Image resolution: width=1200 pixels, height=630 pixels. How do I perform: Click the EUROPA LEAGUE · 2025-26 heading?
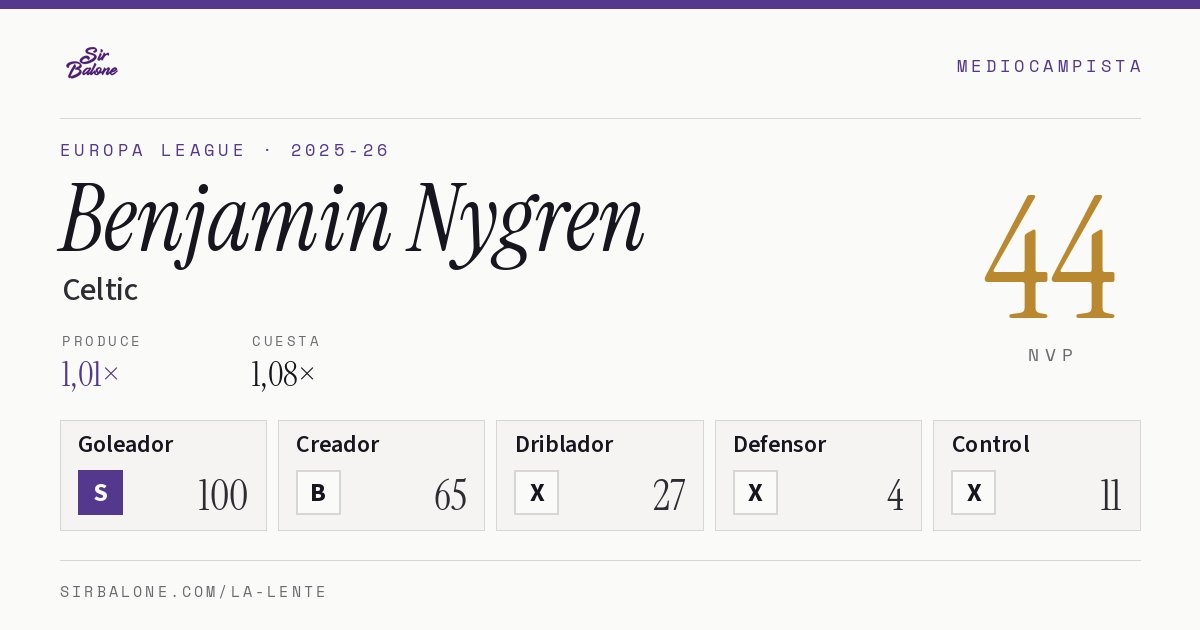(x=225, y=150)
